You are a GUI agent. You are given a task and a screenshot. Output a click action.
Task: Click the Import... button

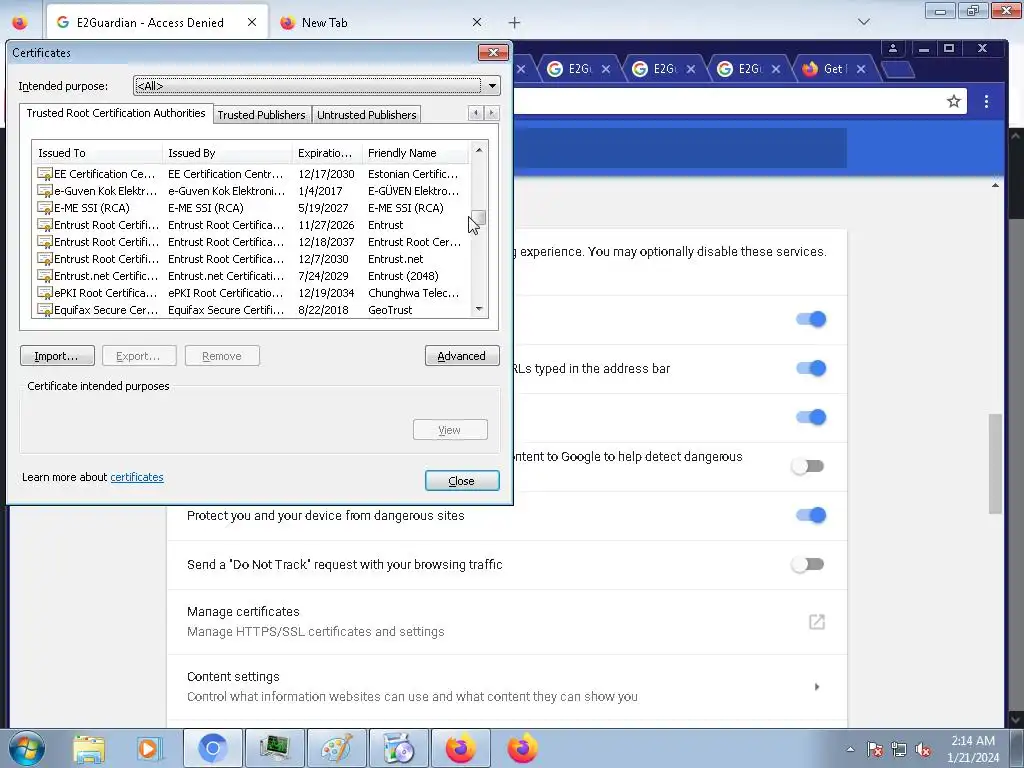(57, 356)
